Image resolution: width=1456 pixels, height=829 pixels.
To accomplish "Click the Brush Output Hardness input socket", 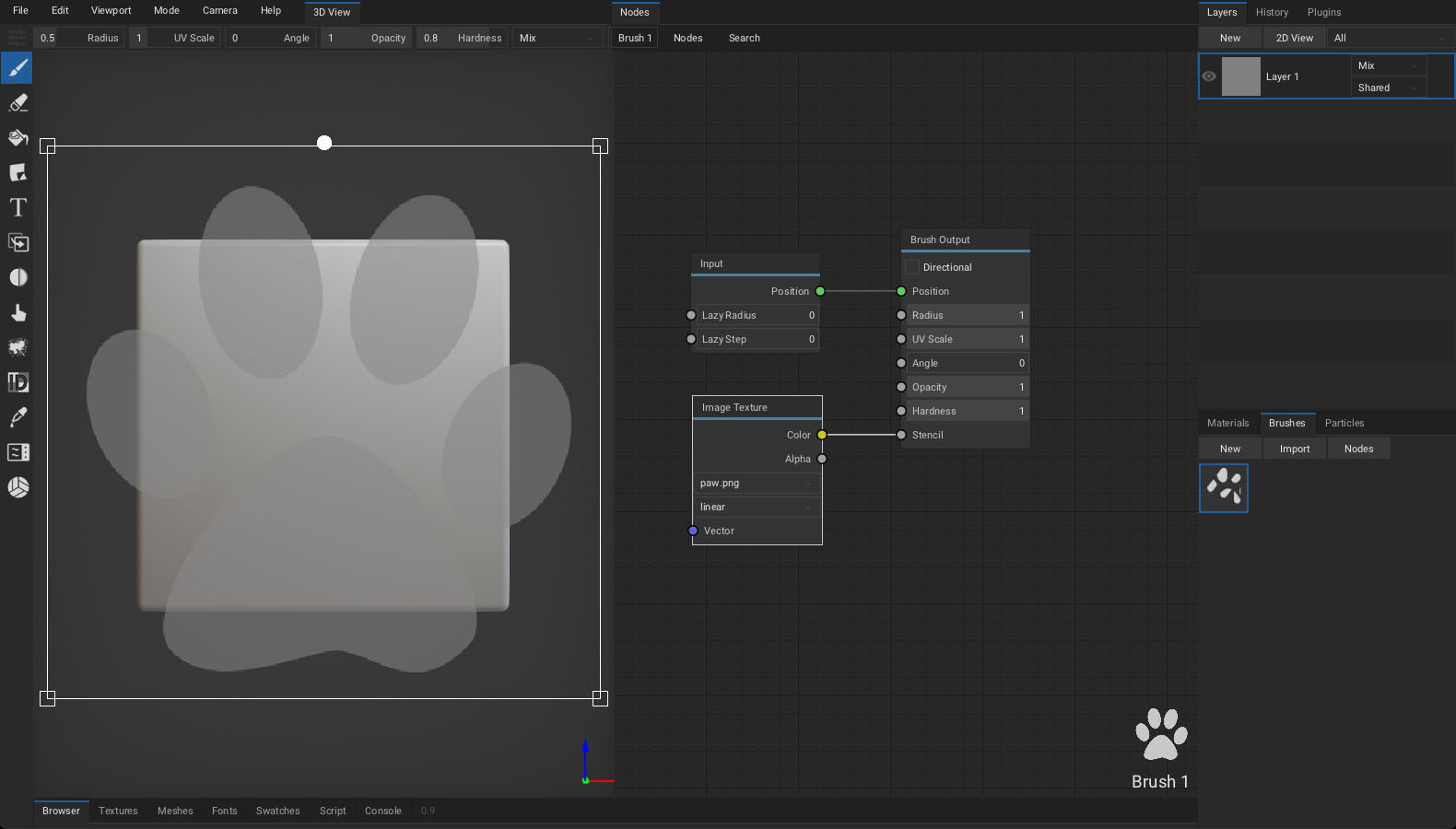I will 901,411.
